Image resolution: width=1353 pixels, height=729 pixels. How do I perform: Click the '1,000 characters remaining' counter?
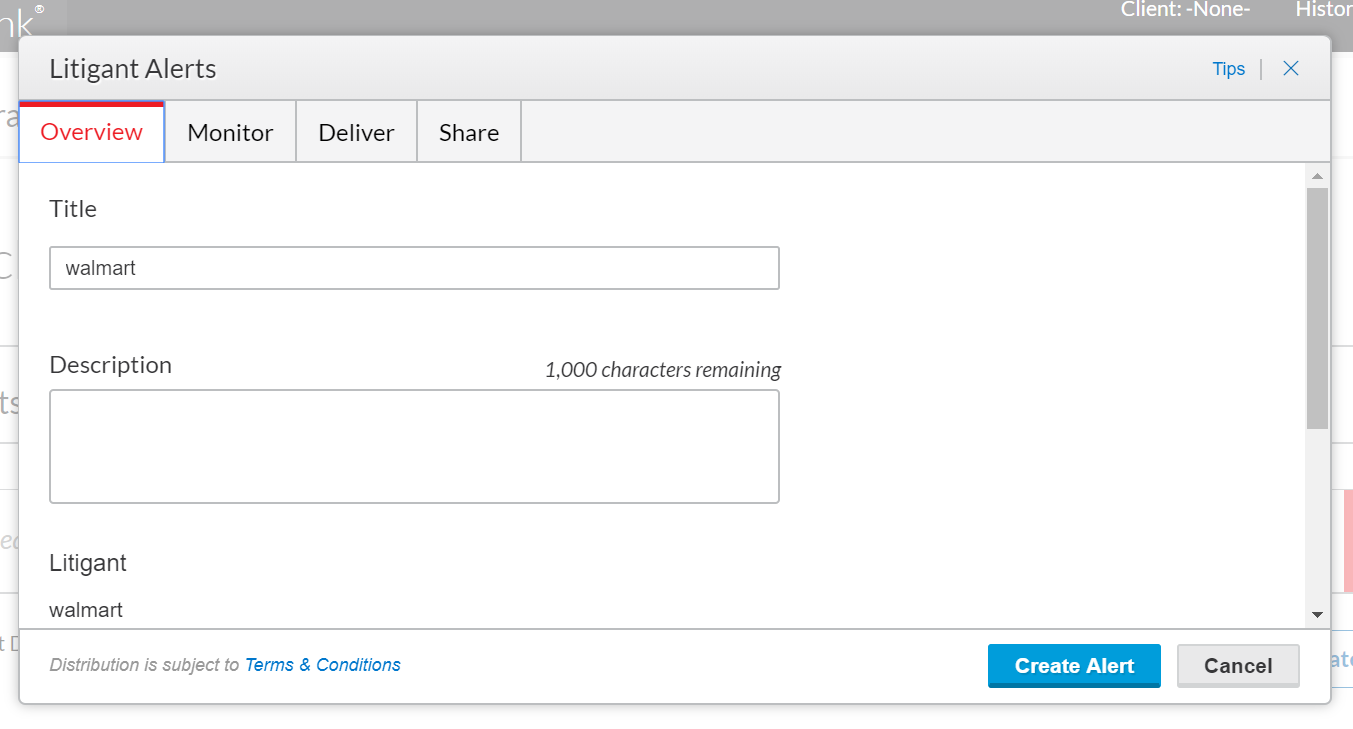tap(663, 370)
